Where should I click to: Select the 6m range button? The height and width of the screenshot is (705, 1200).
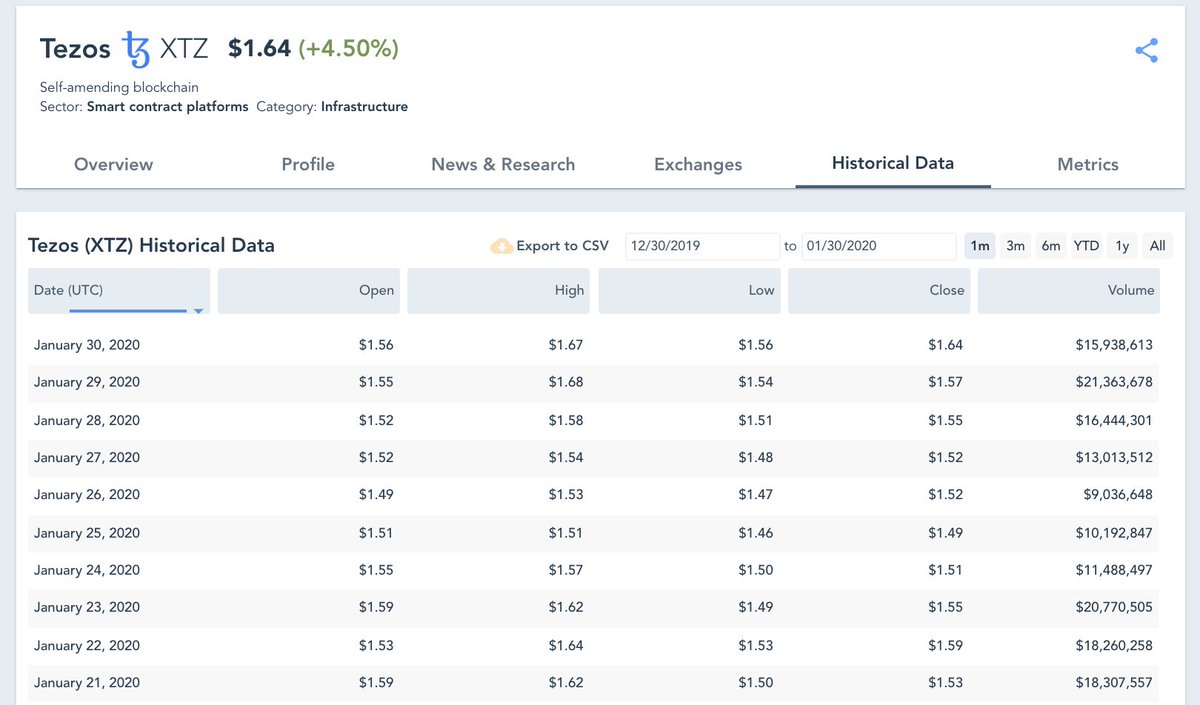(1050, 246)
